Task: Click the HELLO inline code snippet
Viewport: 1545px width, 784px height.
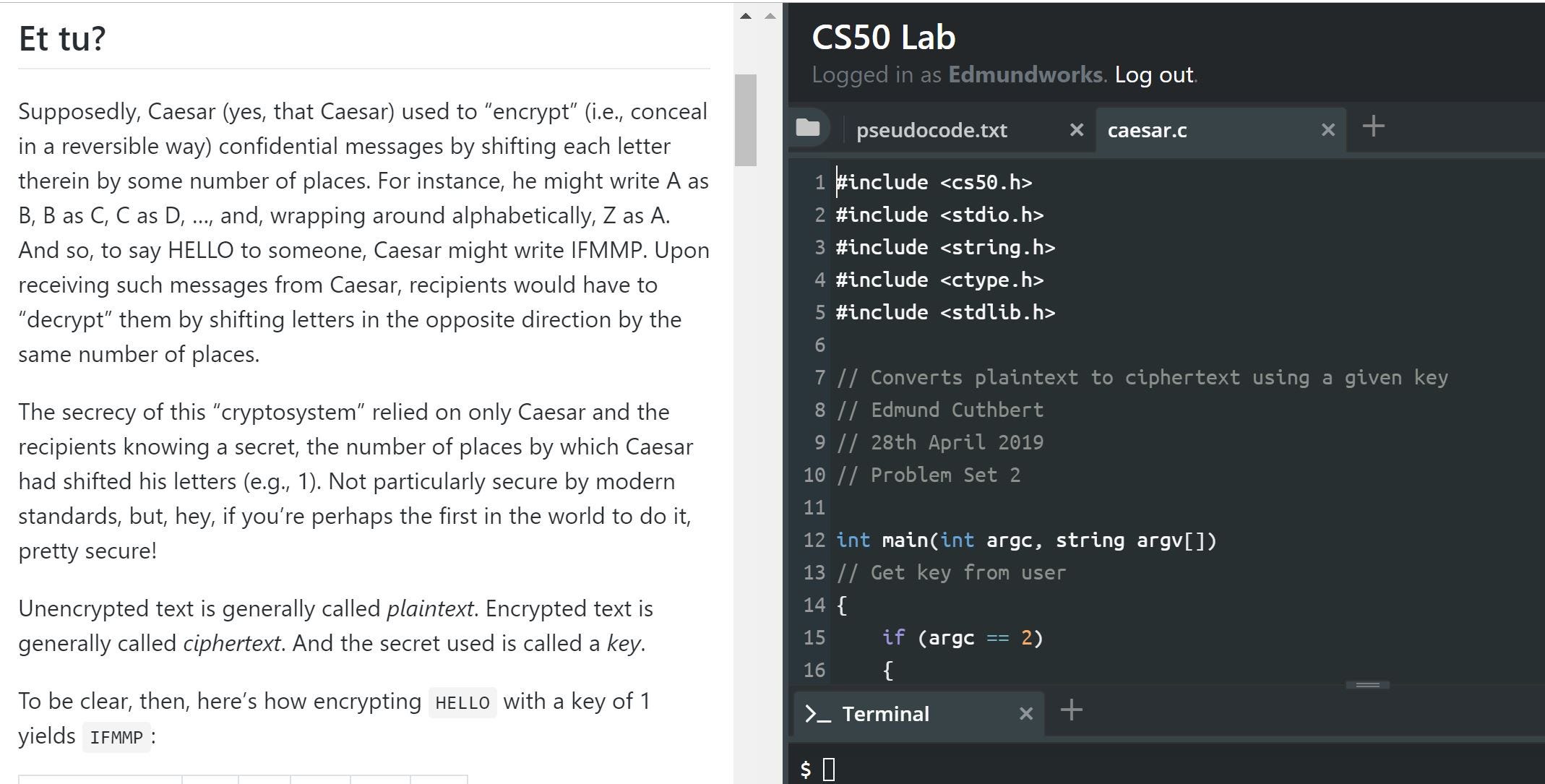Action: pos(462,702)
